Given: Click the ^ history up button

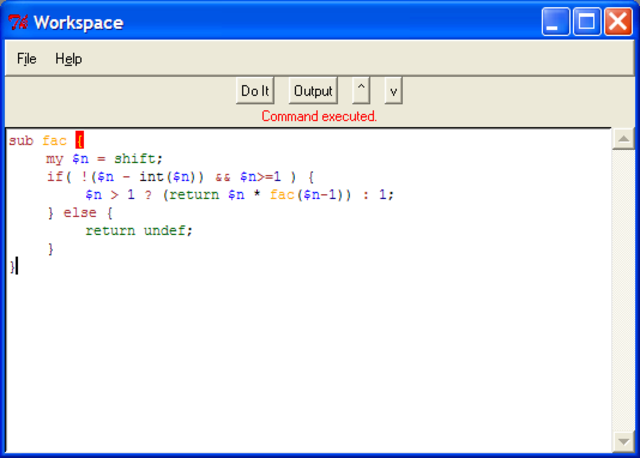Looking at the screenshot, I should point(361,91).
